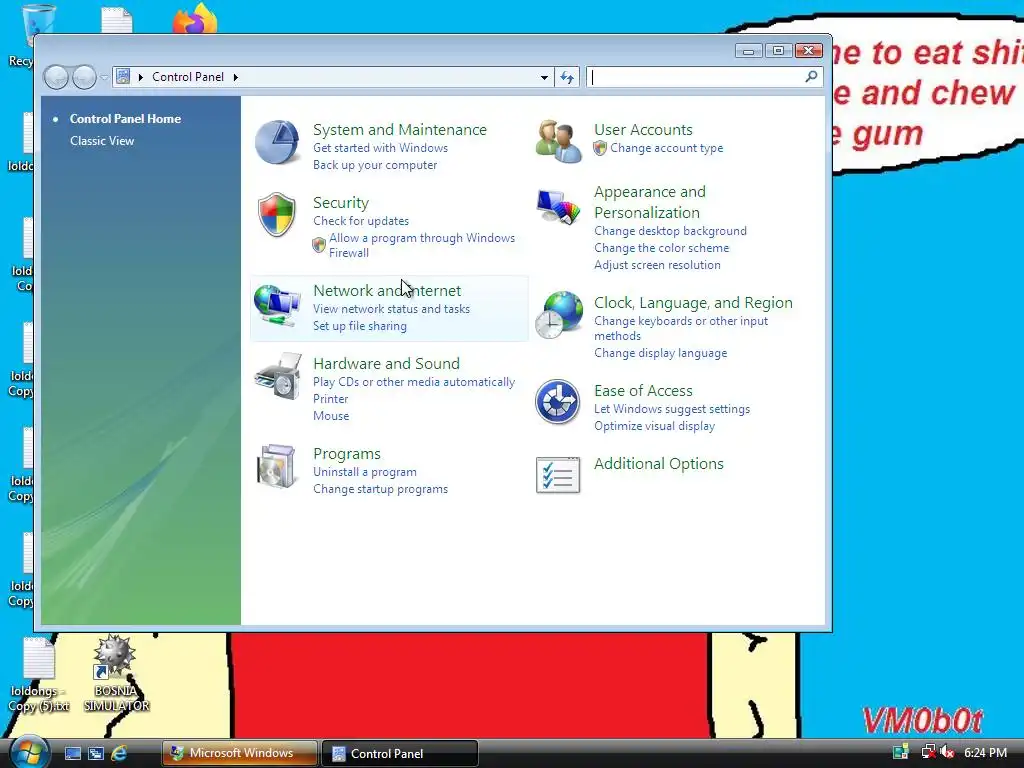The image size is (1024, 768).
Task: Click the 6:24 PM taskbar clock
Action: point(985,753)
